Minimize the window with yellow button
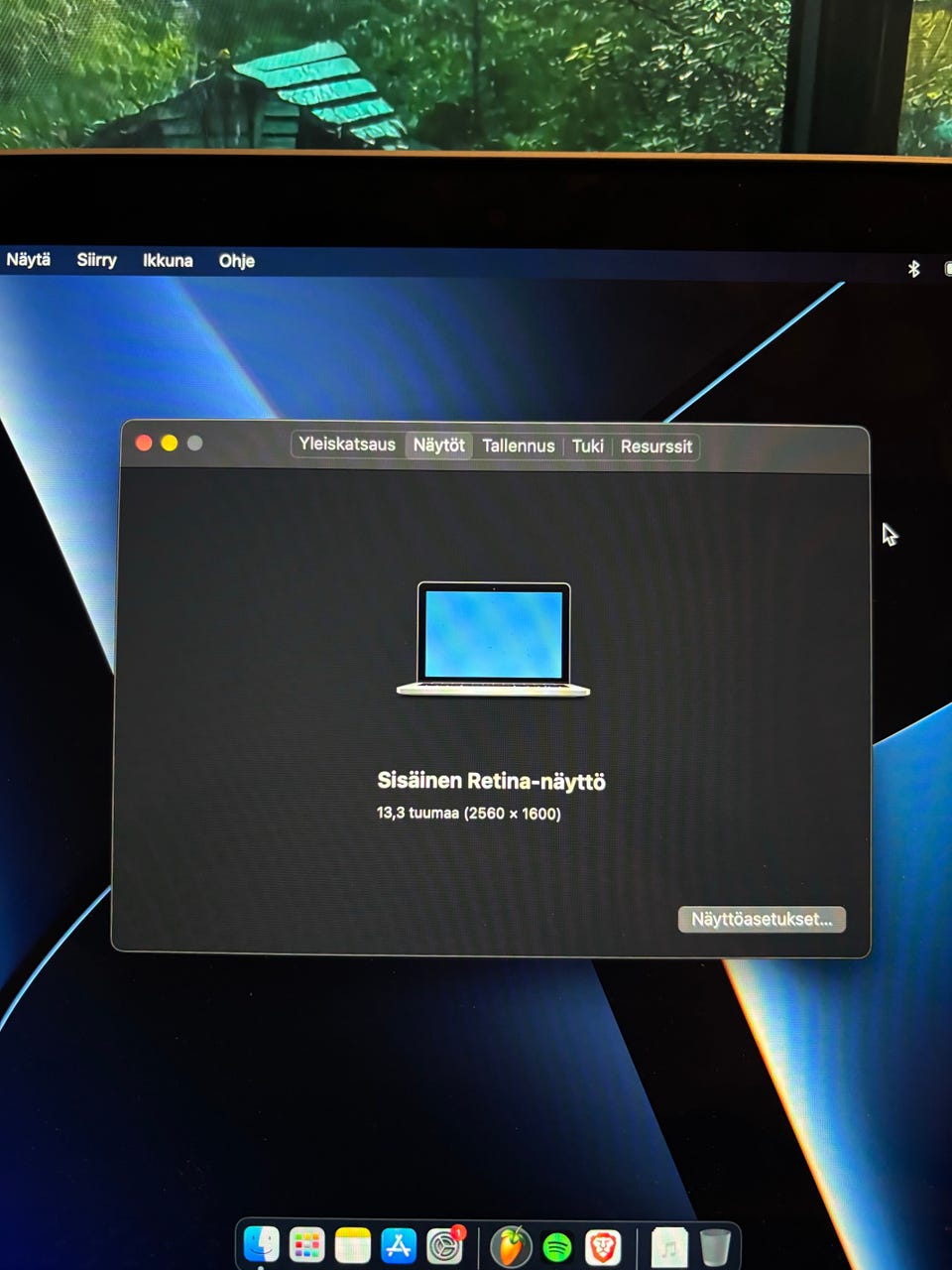952x1270 pixels. [x=170, y=443]
